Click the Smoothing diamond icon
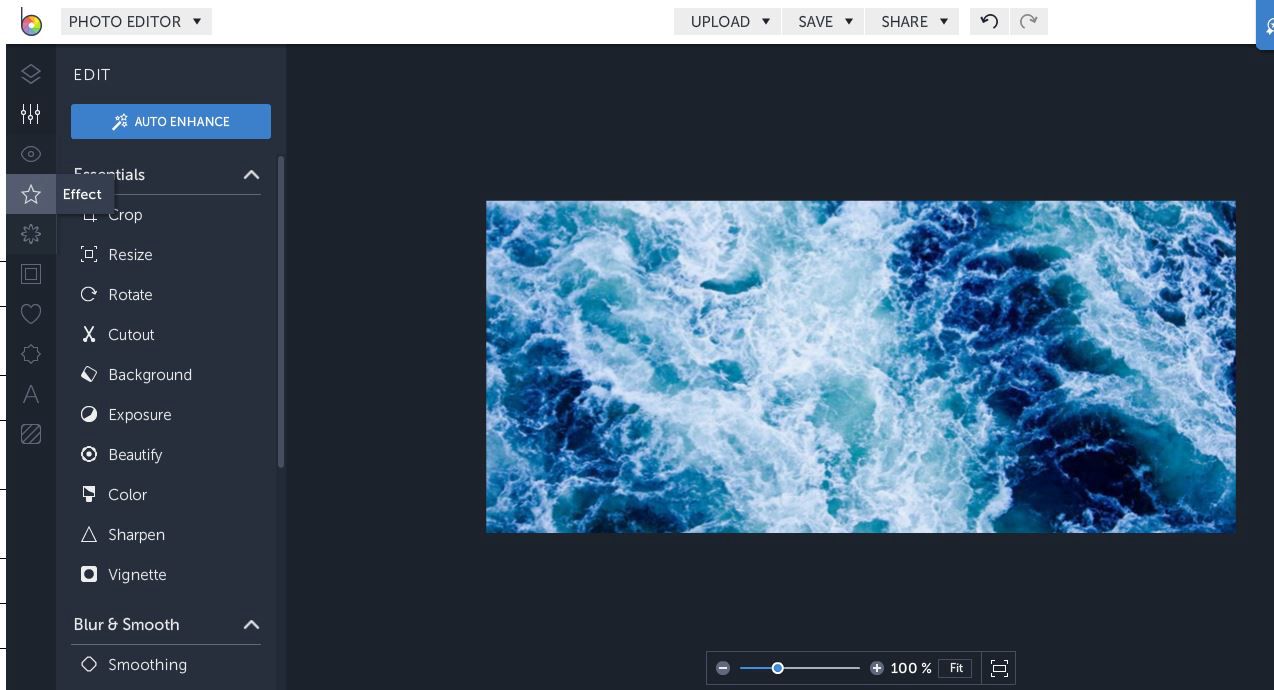 click(89, 664)
